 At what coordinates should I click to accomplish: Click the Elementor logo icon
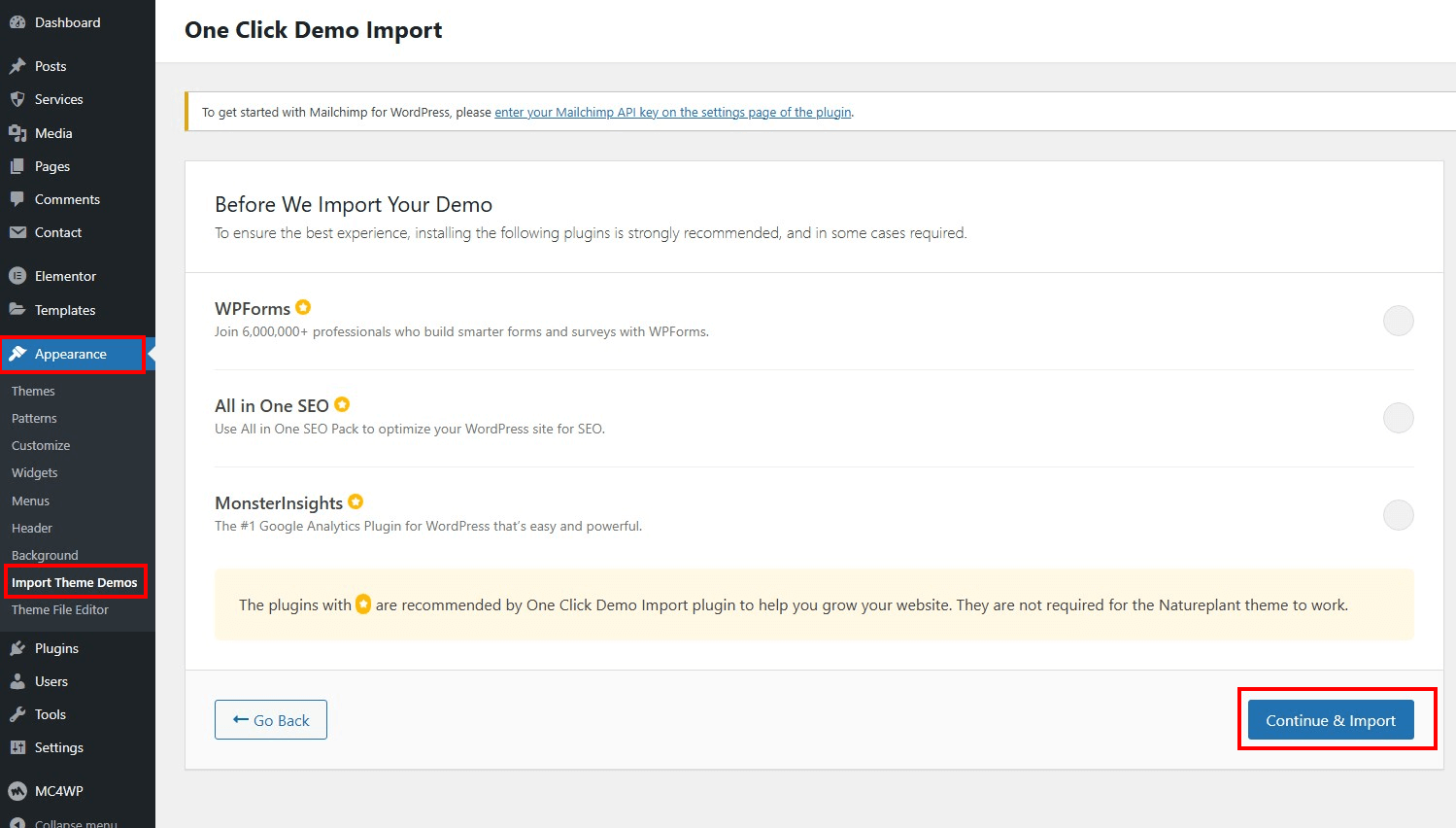[x=17, y=276]
